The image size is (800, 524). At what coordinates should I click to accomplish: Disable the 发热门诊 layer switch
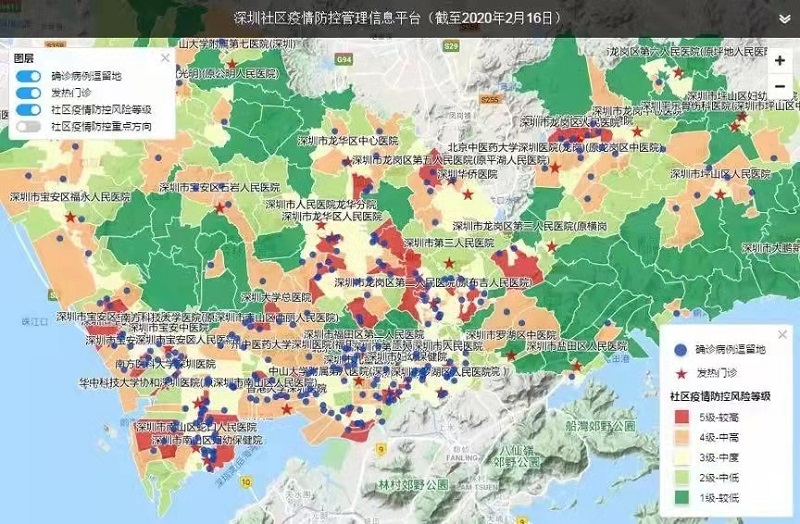pos(29,93)
